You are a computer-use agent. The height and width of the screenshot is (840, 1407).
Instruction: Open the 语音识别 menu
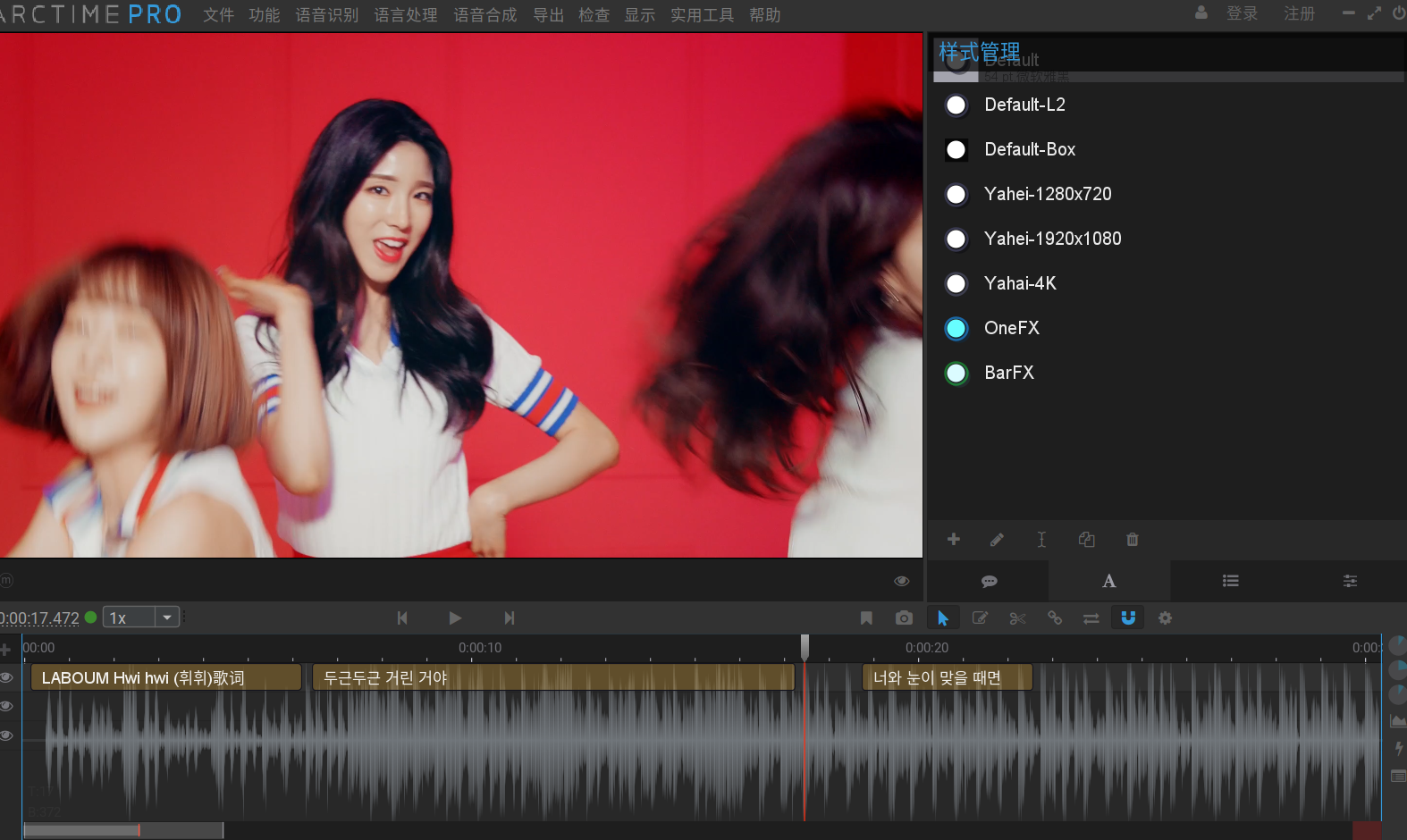[326, 15]
